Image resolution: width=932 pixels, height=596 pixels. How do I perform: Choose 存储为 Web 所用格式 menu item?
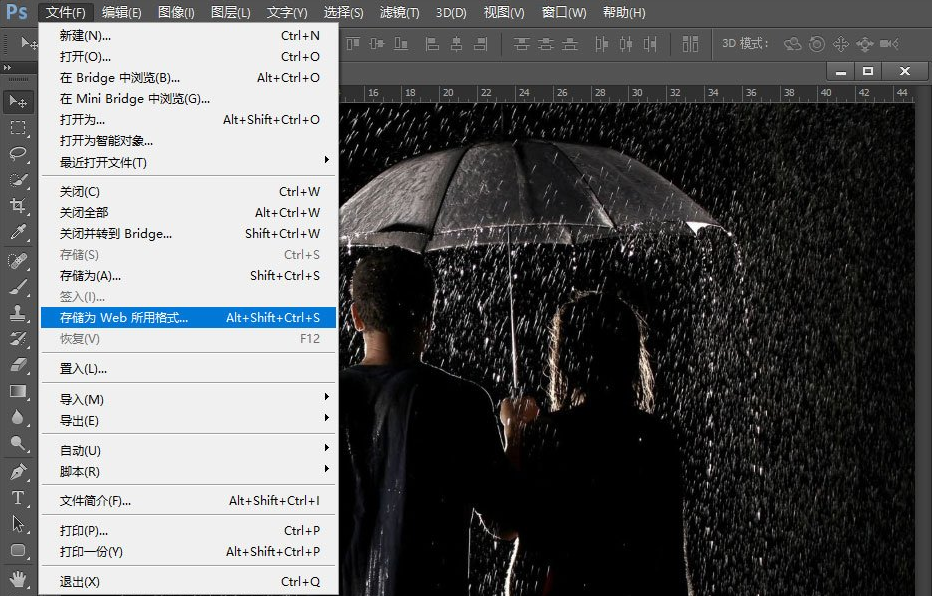[x=189, y=318]
